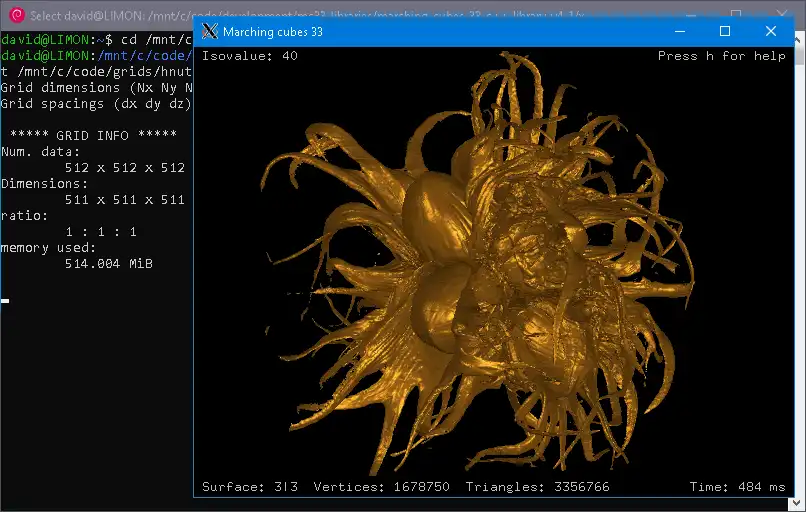Click the Isovalue: 40 label
The height and width of the screenshot is (512, 806).
pos(250,56)
